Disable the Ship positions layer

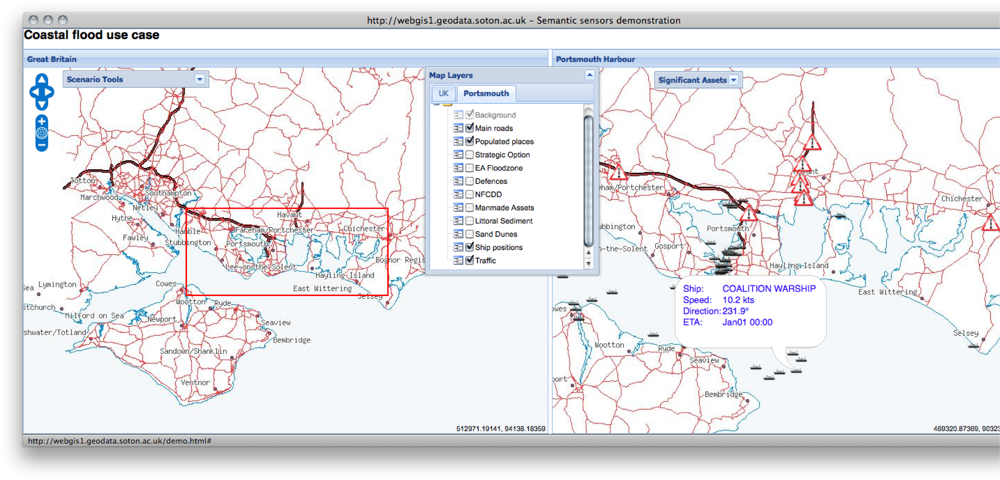(470, 247)
